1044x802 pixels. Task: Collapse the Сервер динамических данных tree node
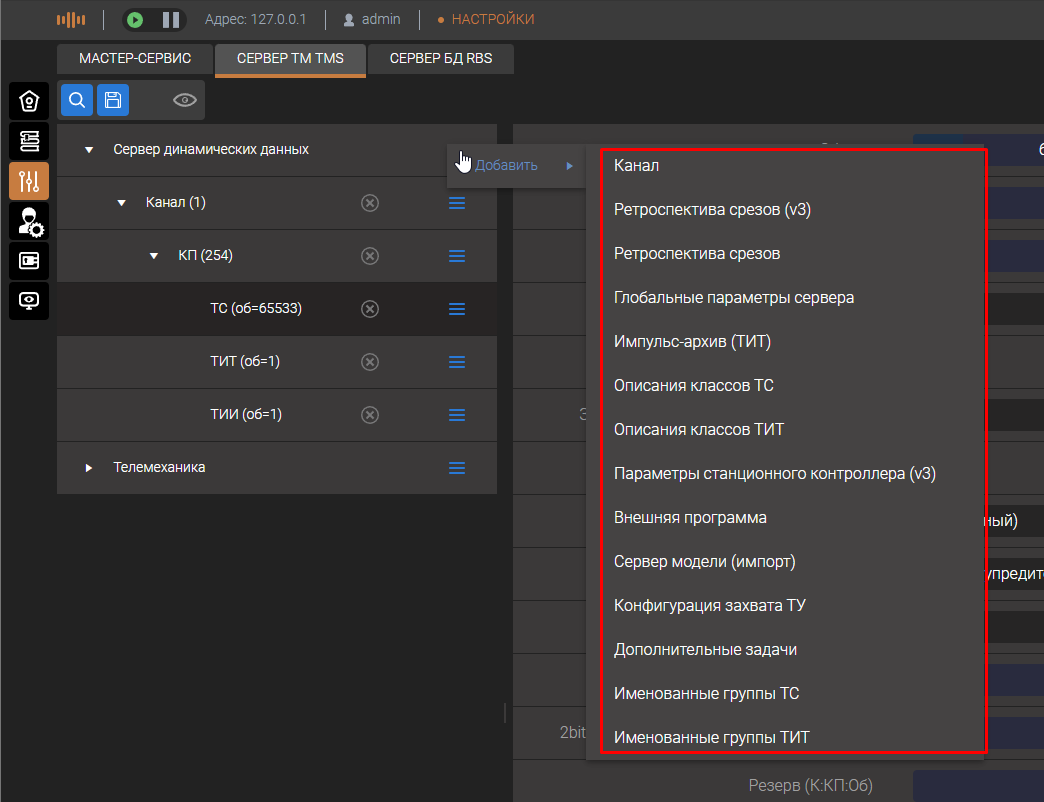click(x=89, y=150)
